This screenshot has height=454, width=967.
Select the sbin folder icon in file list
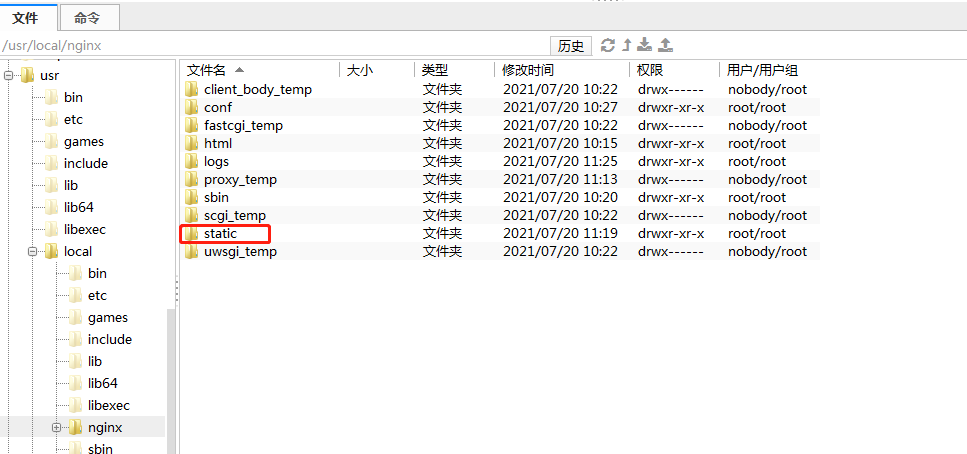click(192, 197)
